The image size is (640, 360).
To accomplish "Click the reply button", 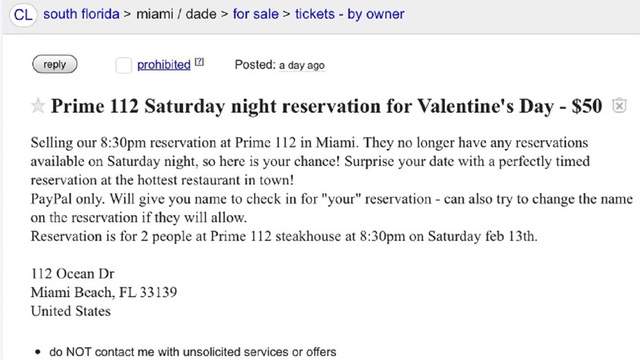I will tap(55, 64).
